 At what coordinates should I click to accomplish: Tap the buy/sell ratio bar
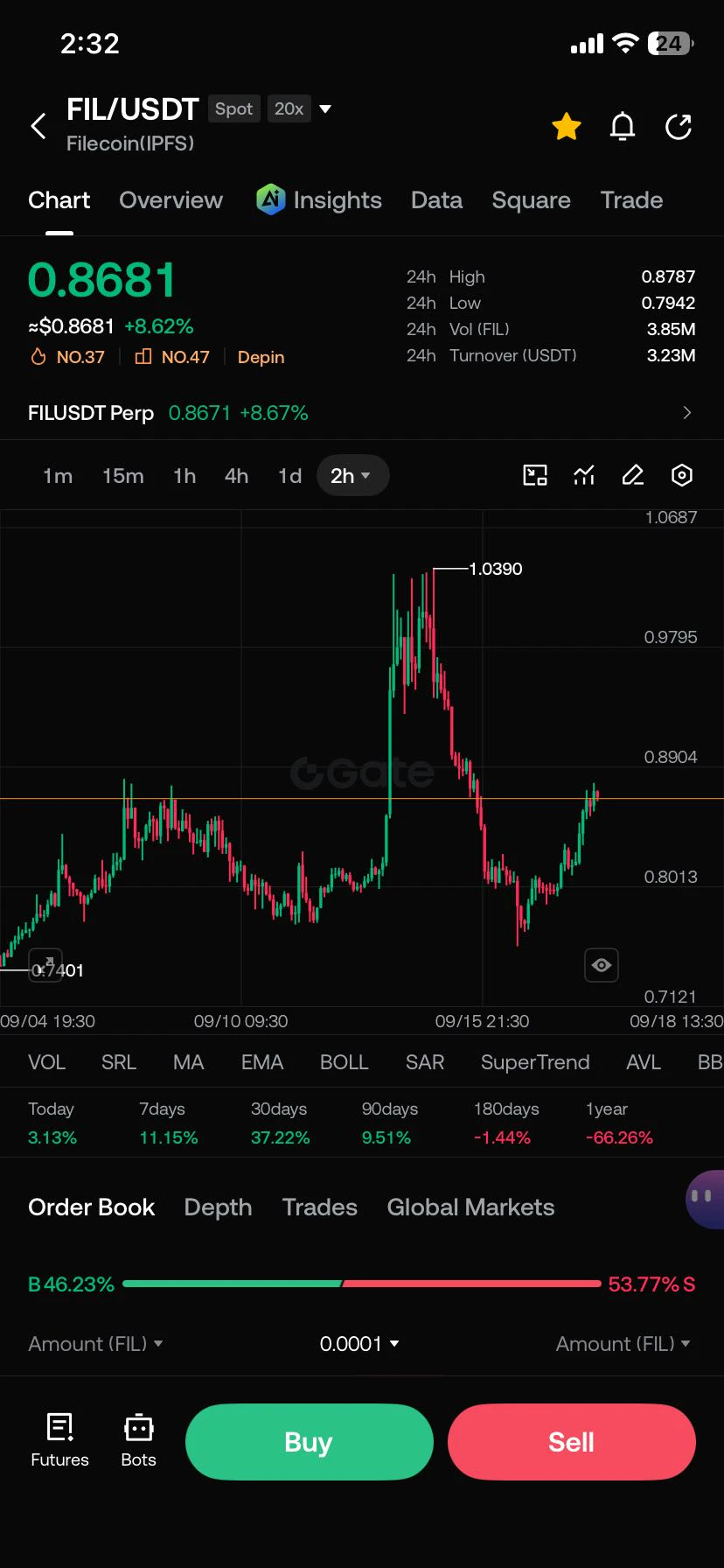pos(362,1284)
